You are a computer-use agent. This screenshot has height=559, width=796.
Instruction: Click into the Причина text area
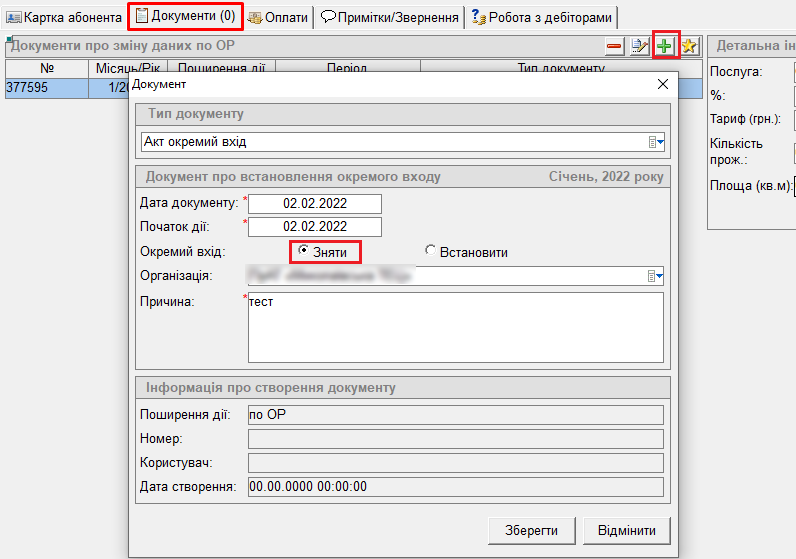(455, 327)
